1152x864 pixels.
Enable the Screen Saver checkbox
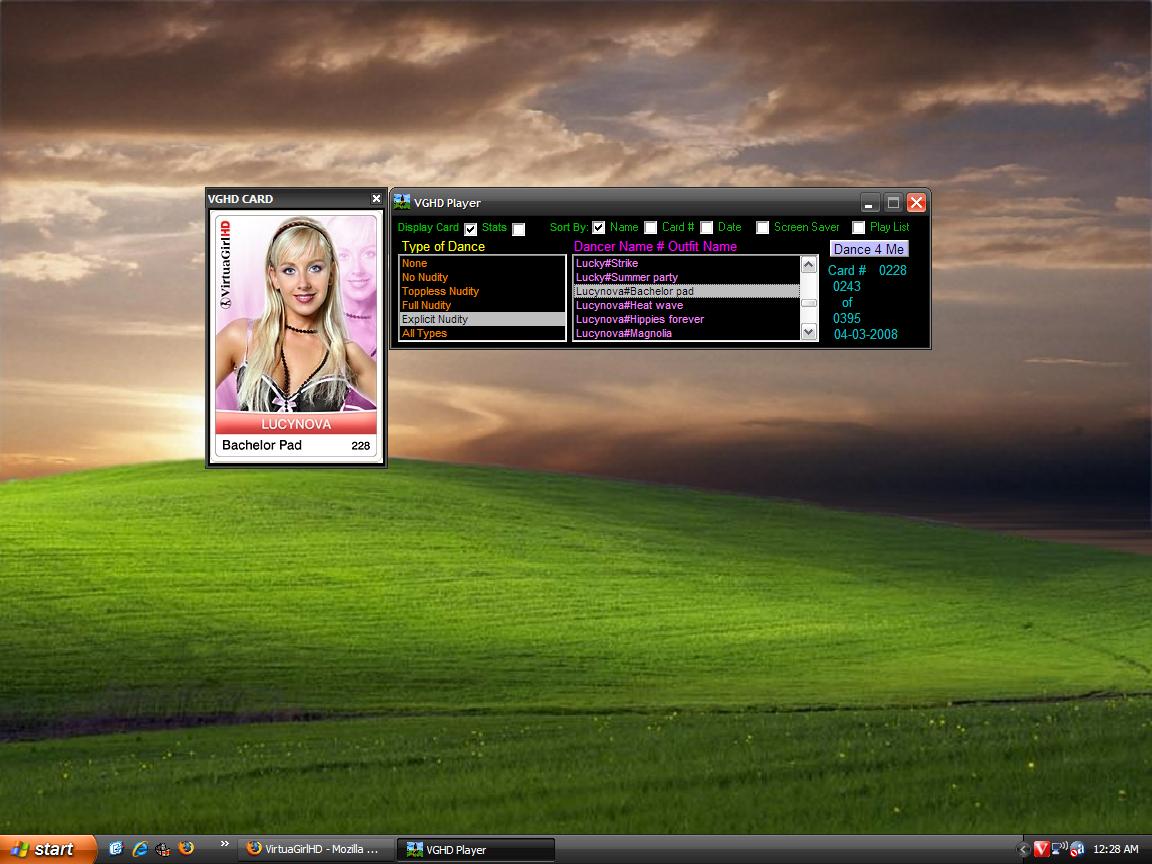click(x=763, y=228)
